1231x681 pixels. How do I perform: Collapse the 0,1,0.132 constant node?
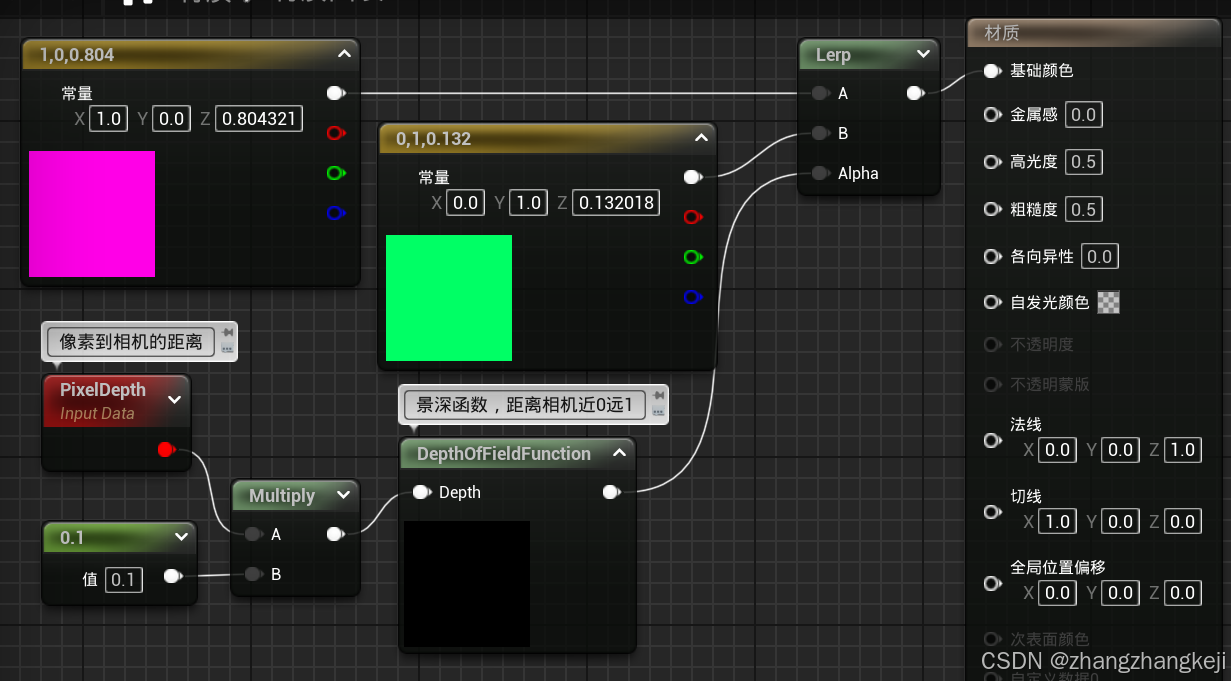[x=702, y=138]
